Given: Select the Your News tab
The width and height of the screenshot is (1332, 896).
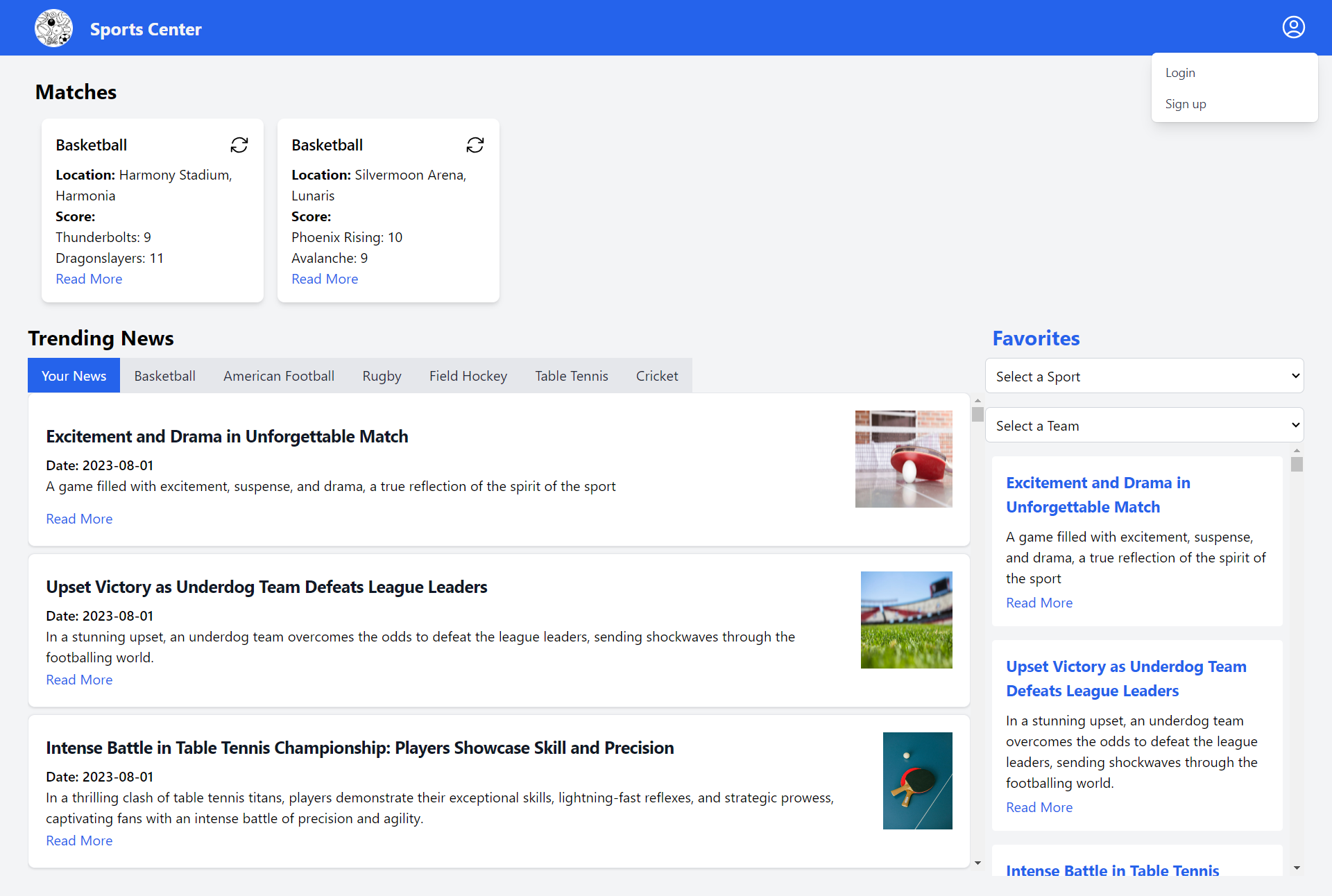Looking at the screenshot, I should point(74,376).
